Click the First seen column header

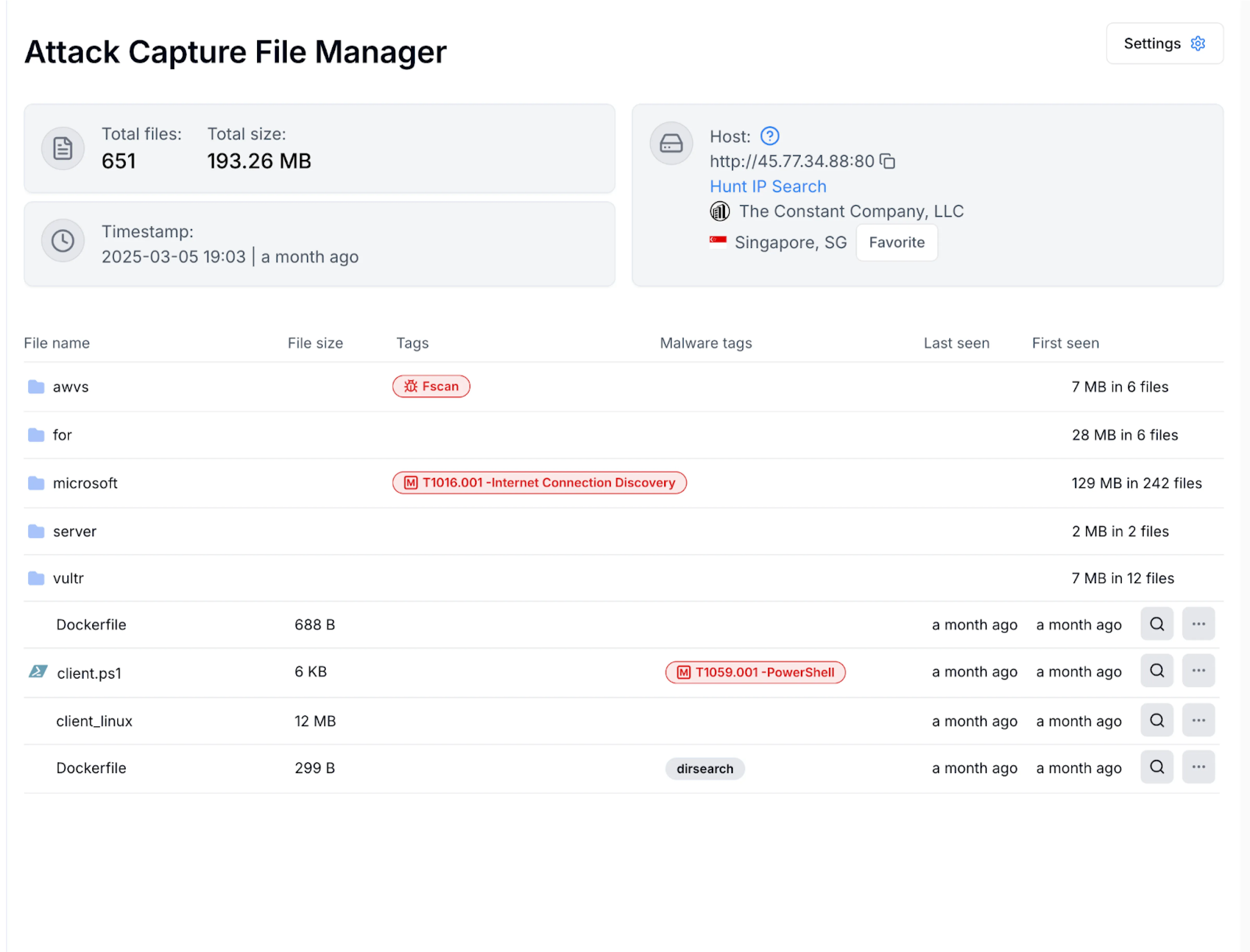1065,343
